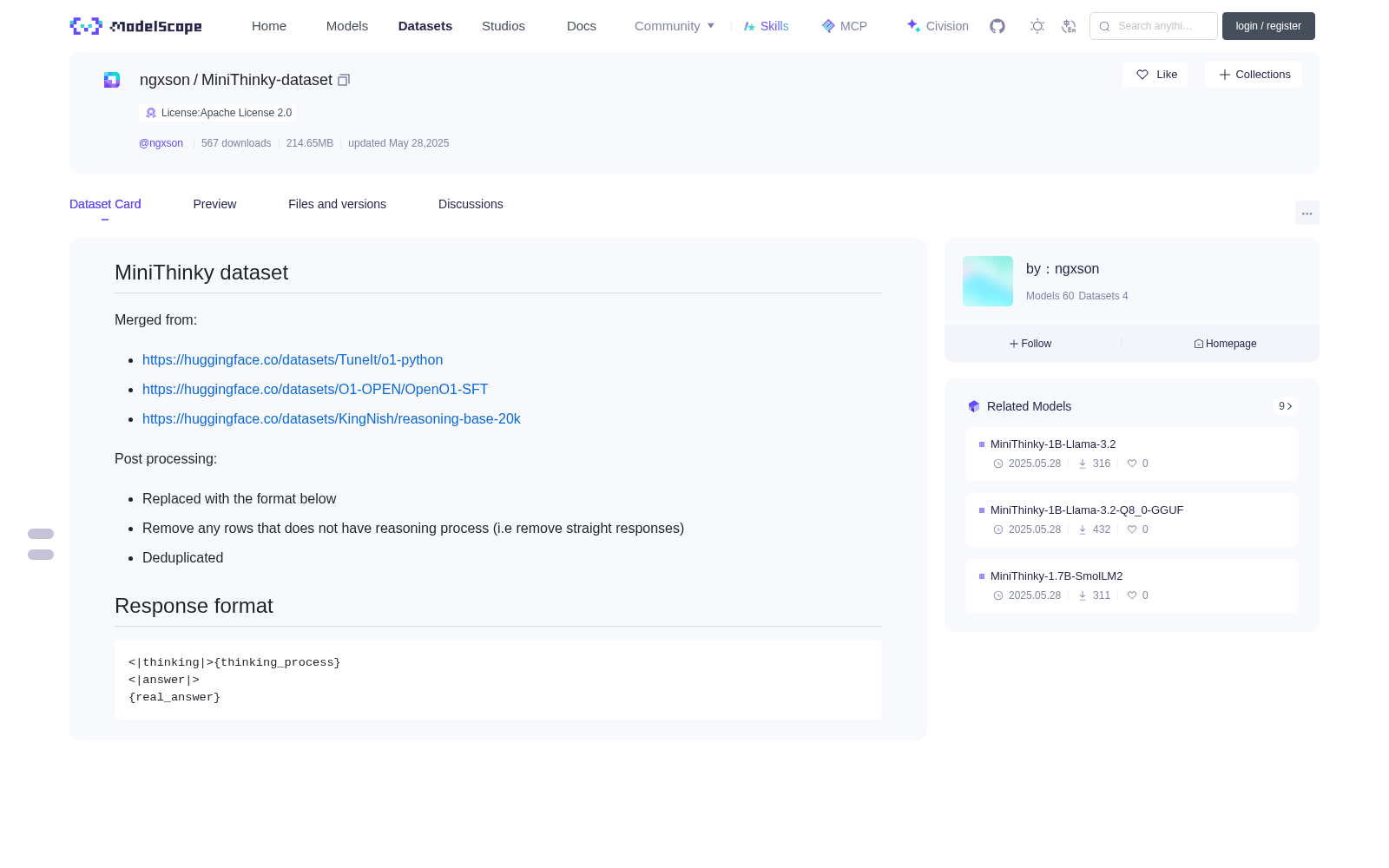1389x868 pixels.
Task: Select the Dataset Card tab
Action: pos(105,204)
